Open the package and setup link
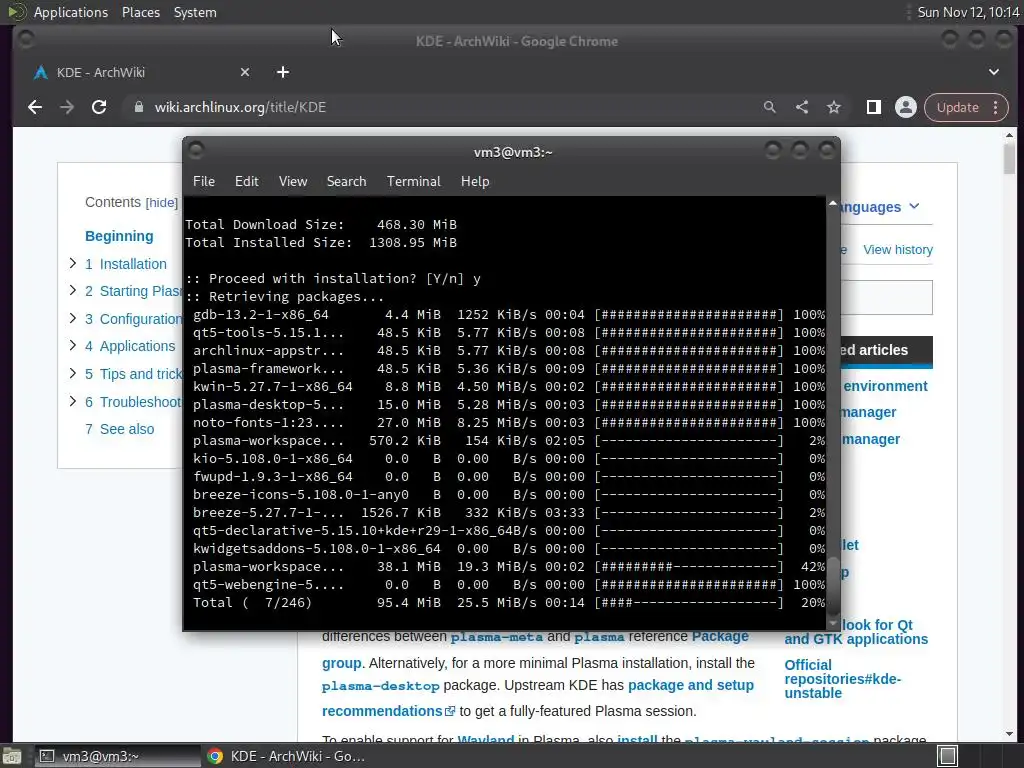Viewport: 1024px width, 768px height. [x=690, y=685]
